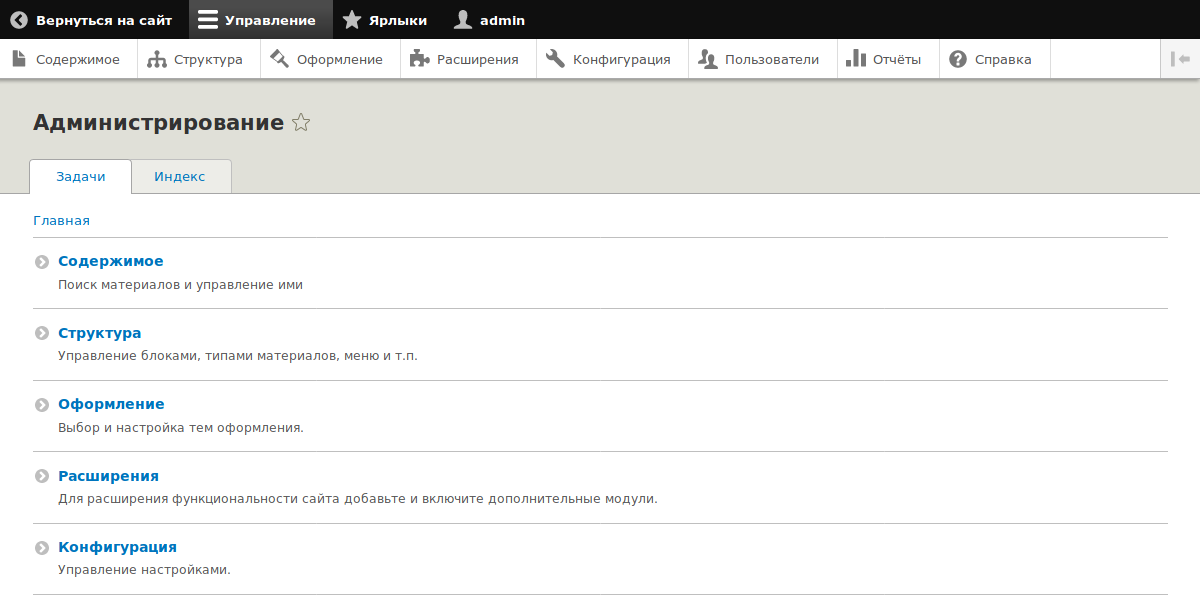Click the people icon for Пользователи

point(708,59)
